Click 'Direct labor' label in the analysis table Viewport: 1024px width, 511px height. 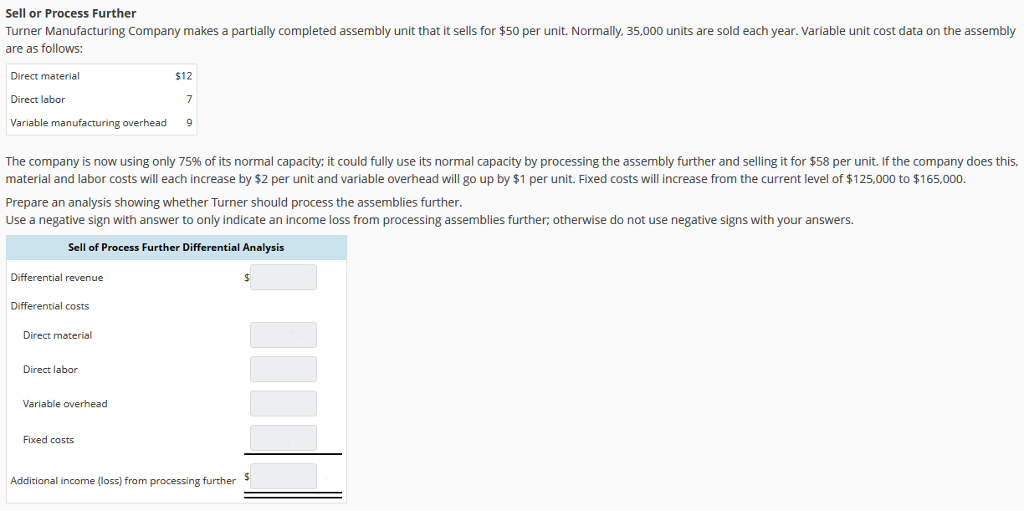point(50,370)
